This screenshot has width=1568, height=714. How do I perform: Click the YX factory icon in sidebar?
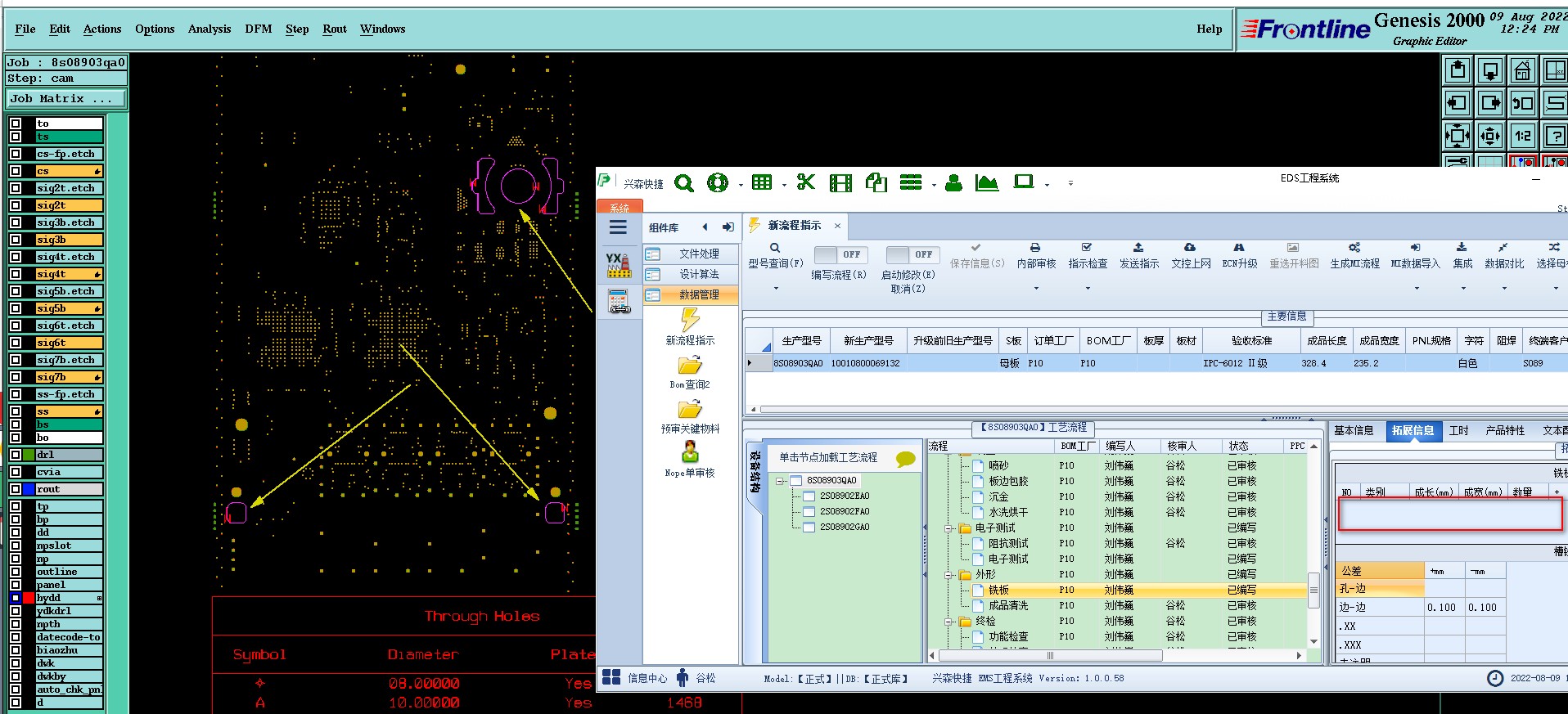tap(619, 265)
